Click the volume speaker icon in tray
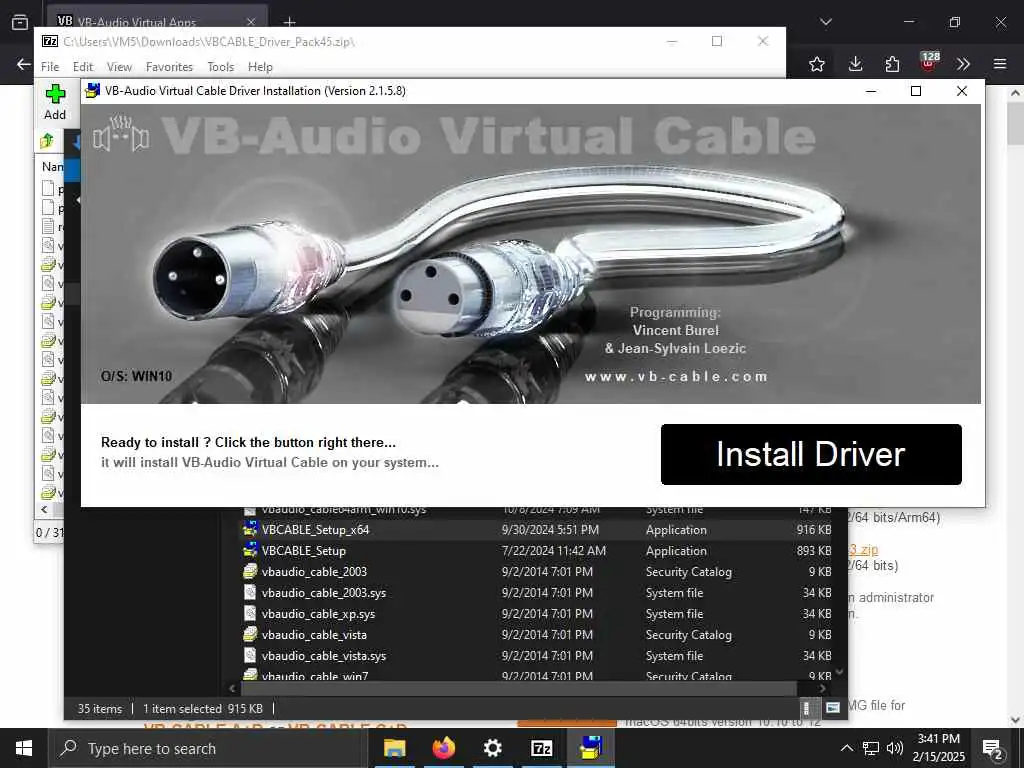 point(894,748)
